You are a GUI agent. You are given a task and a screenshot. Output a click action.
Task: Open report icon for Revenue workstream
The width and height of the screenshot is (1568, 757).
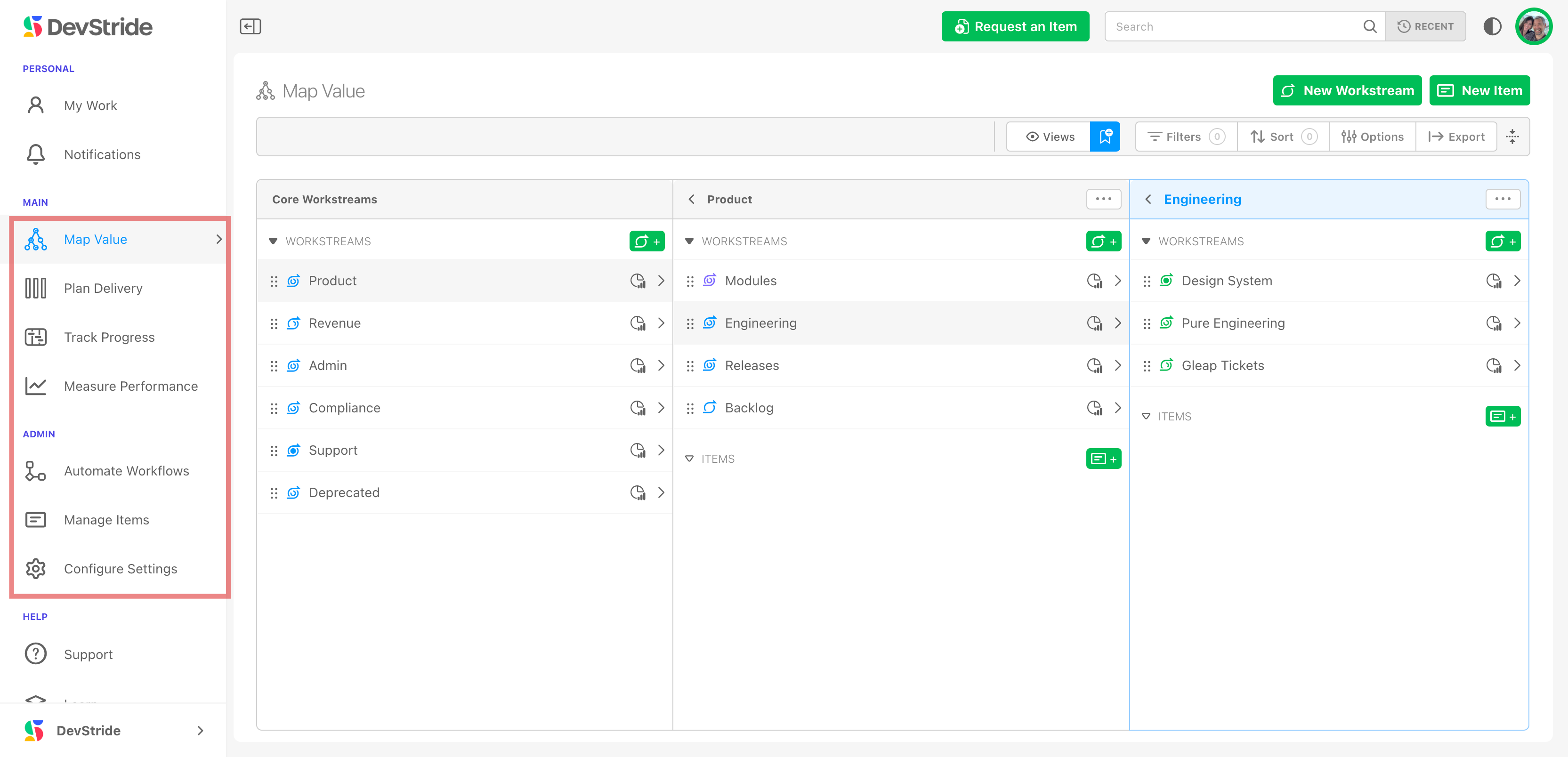pyautogui.click(x=637, y=323)
